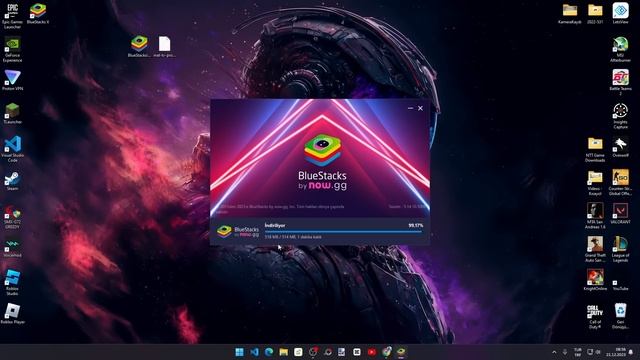Viewport: 640px width, 360px height.
Task: Open the Voicemod desktop shortcut
Action: [x=12, y=248]
